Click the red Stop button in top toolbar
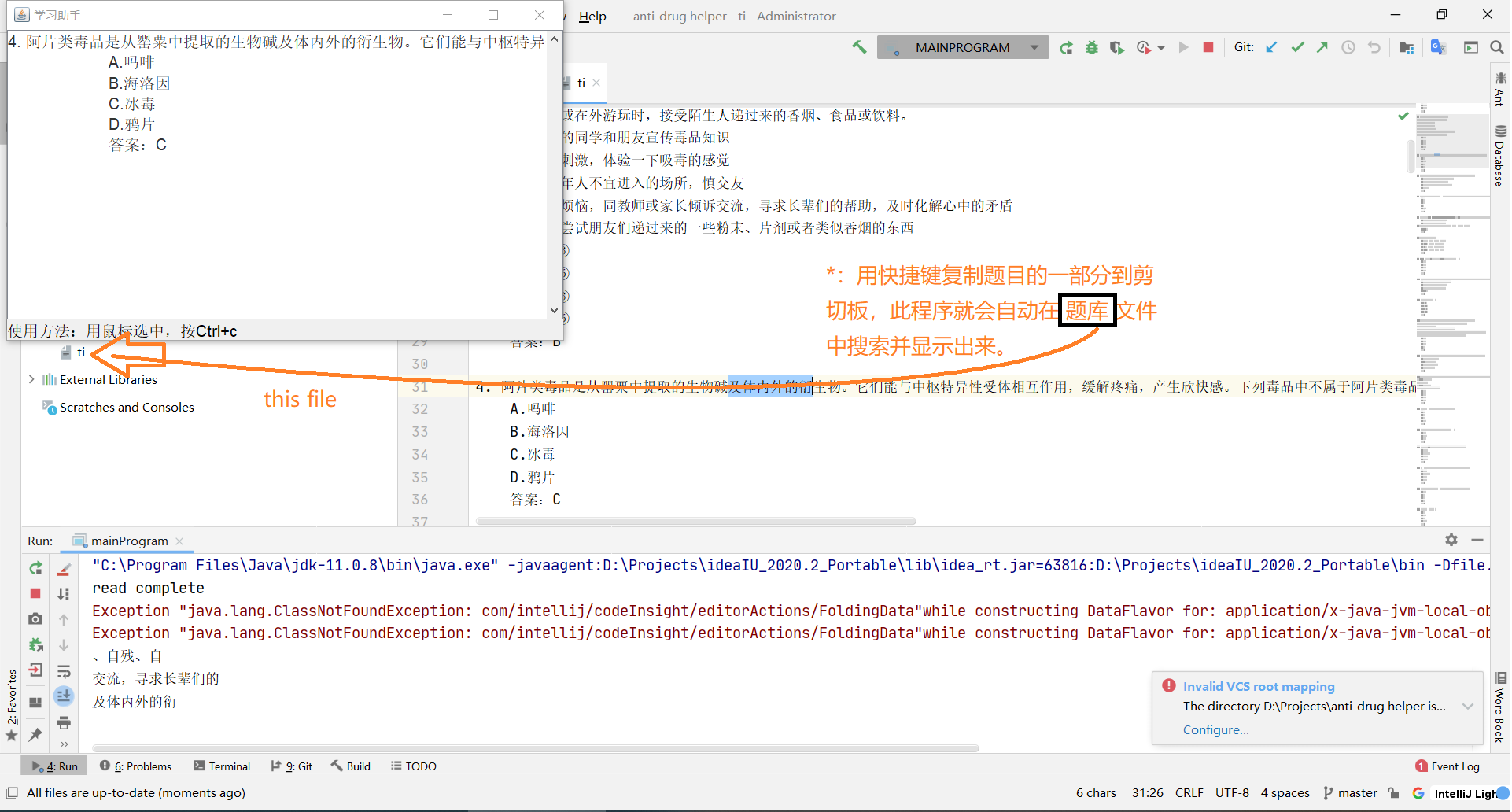This screenshot has width=1512, height=812. coord(1208,47)
